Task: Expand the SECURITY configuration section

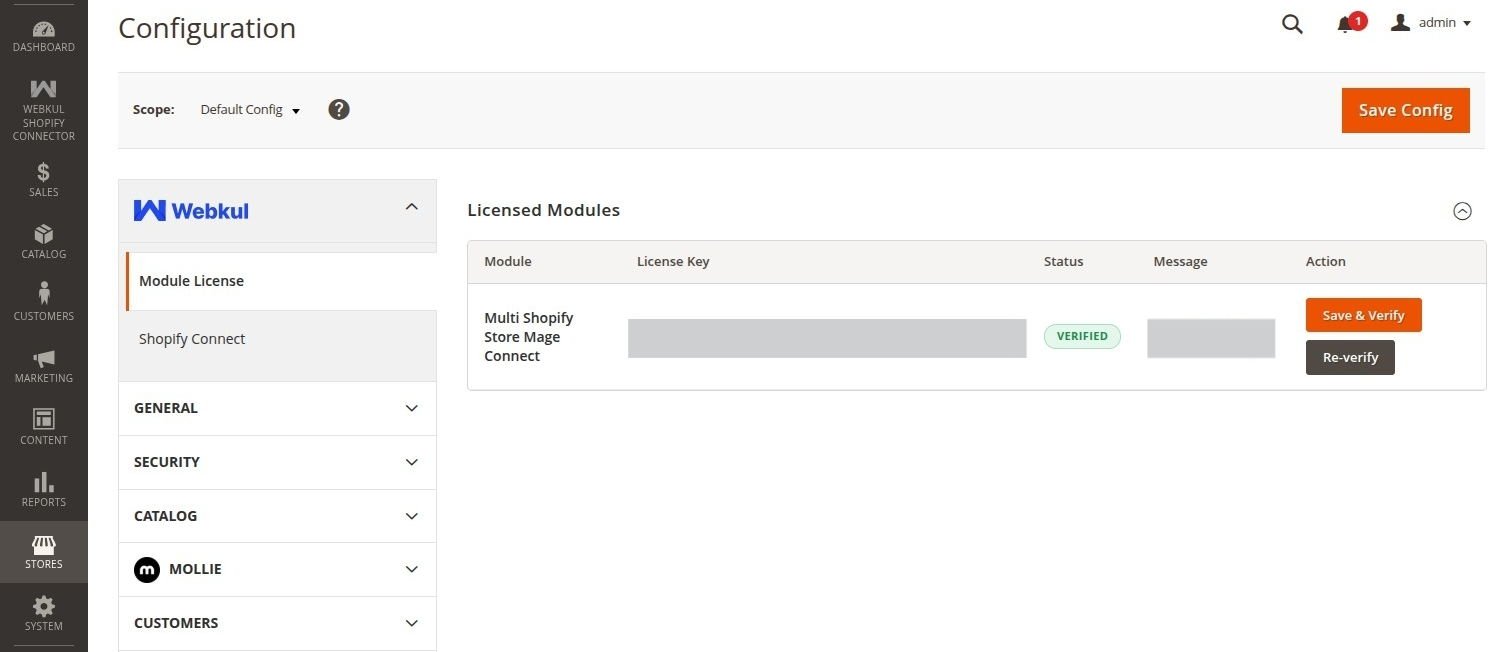Action: pyautogui.click(x=277, y=462)
